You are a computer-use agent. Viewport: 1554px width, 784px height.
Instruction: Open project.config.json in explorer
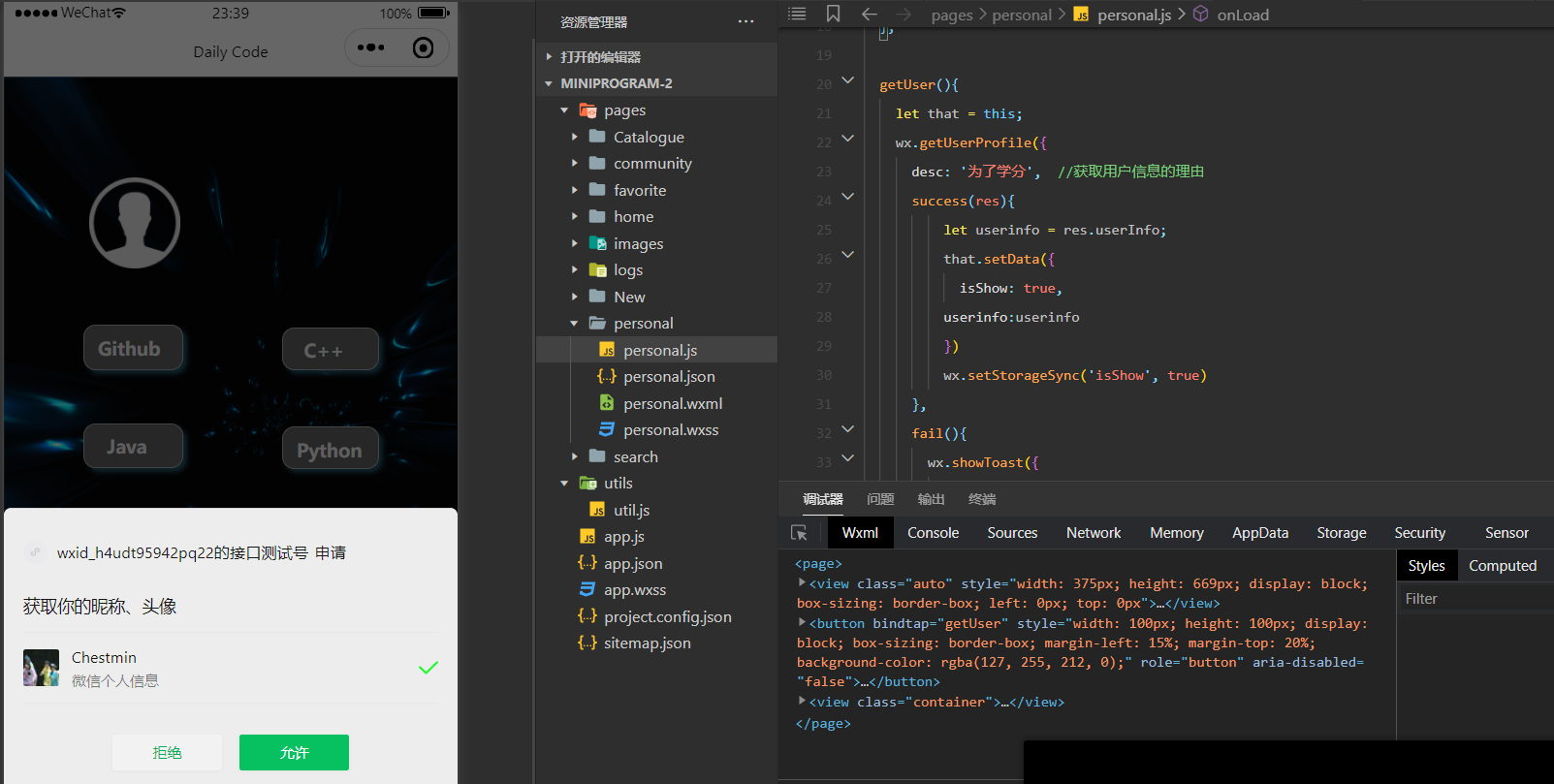coord(667,616)
